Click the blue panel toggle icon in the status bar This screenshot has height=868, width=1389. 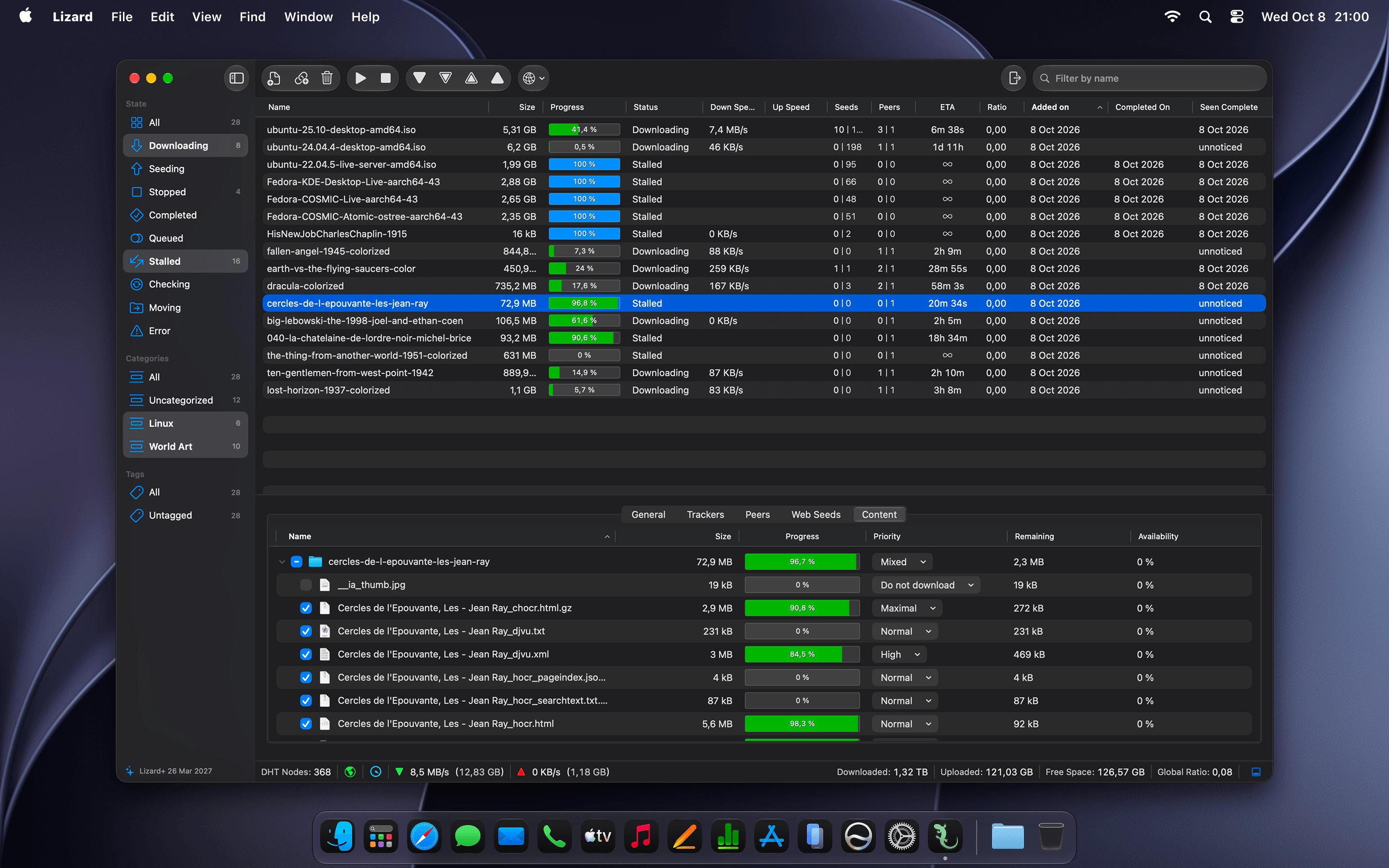tap(1256, 772)
